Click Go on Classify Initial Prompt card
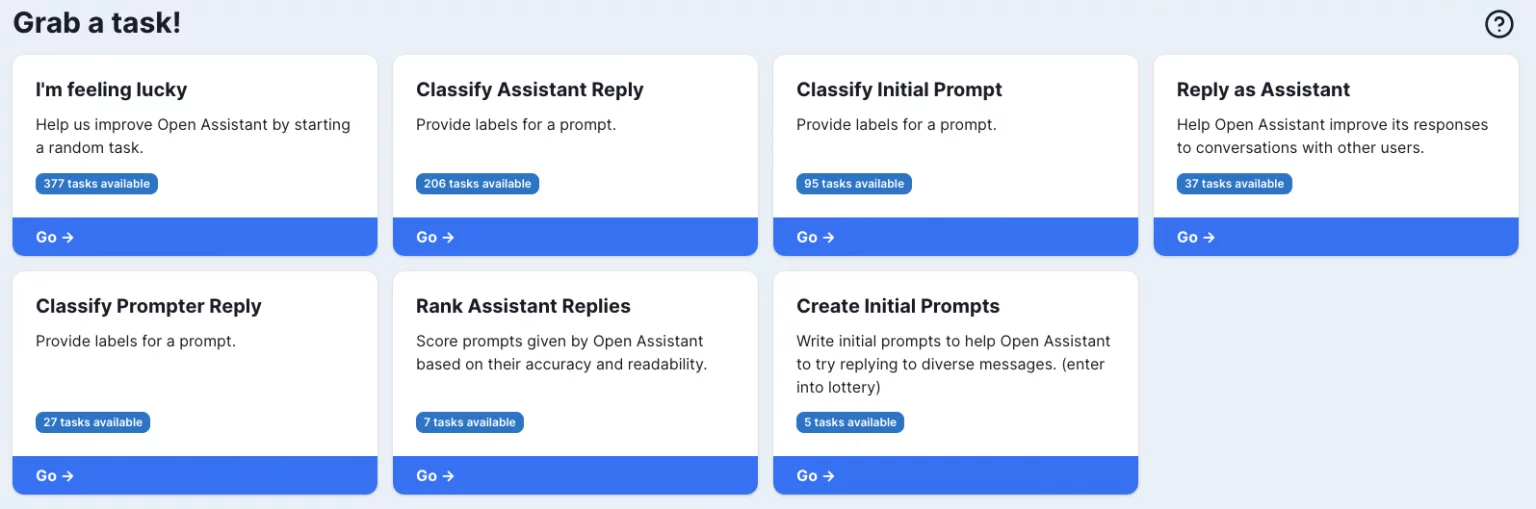 coord(955,237)
